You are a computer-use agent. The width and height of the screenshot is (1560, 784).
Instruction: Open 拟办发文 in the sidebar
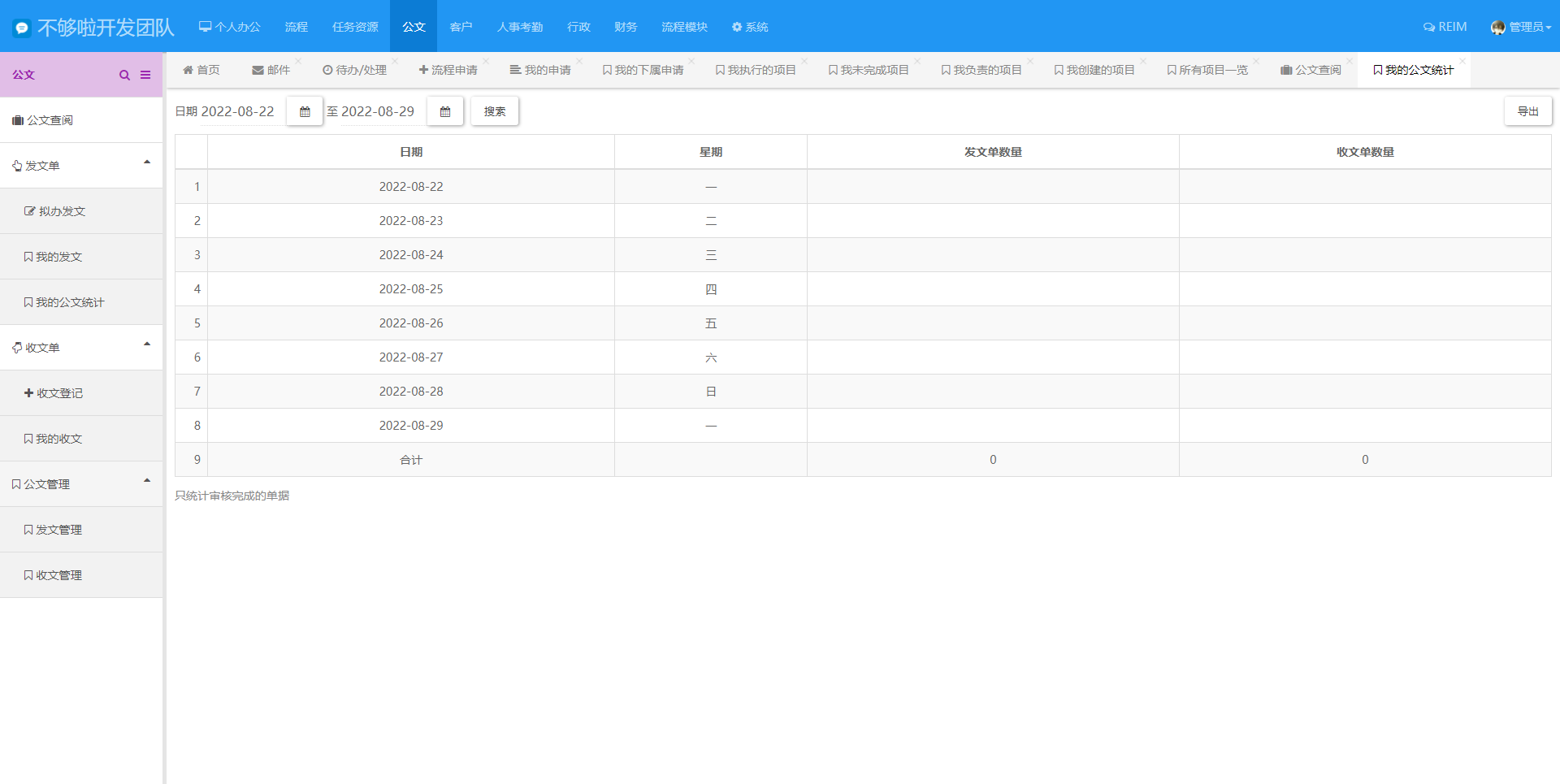pyautogui.click(x=81, y=211)
